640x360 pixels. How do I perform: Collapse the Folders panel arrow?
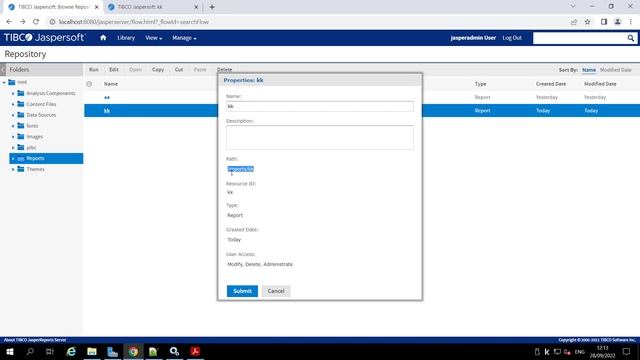pos(3,70)
